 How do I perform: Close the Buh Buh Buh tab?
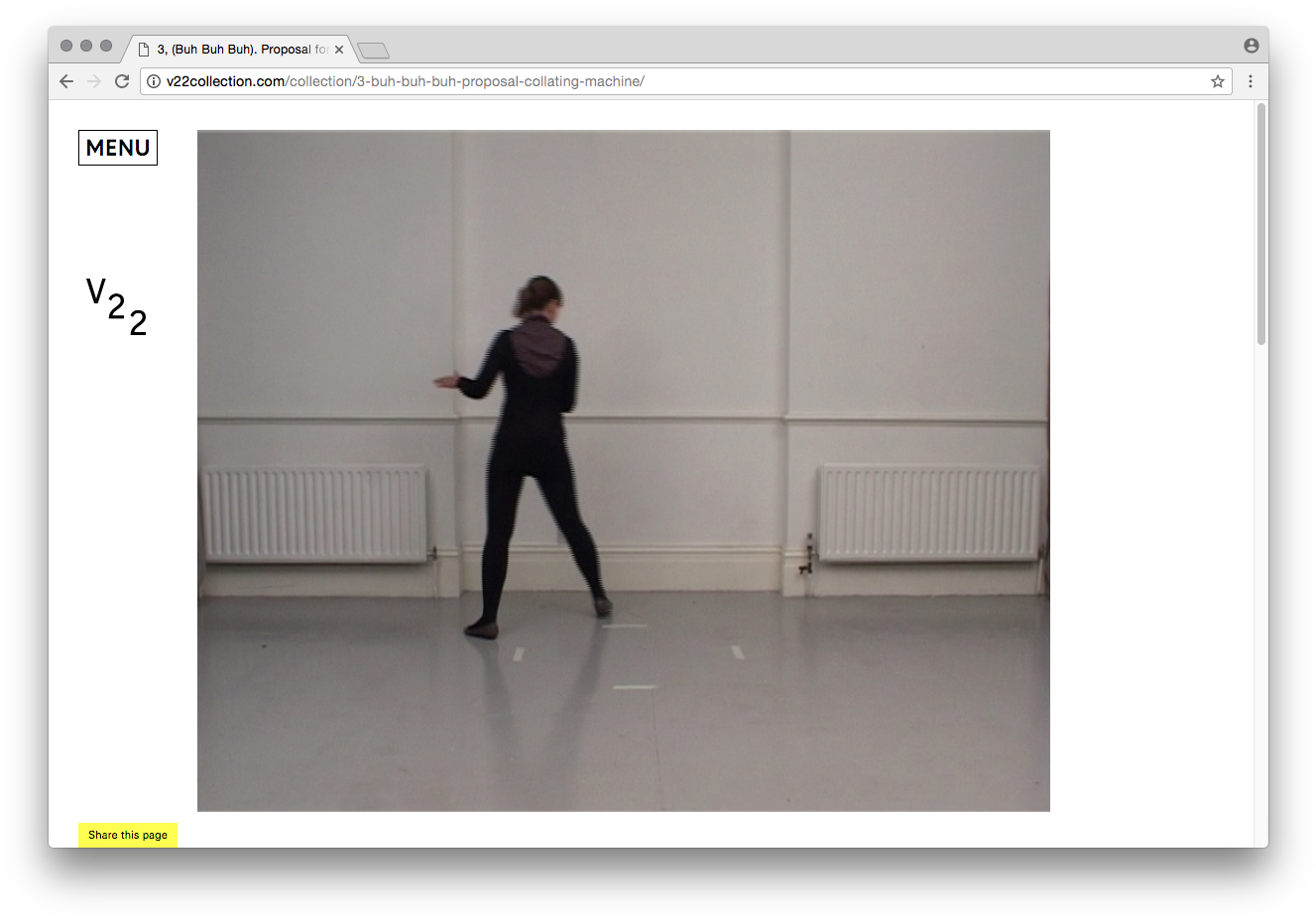339,50
